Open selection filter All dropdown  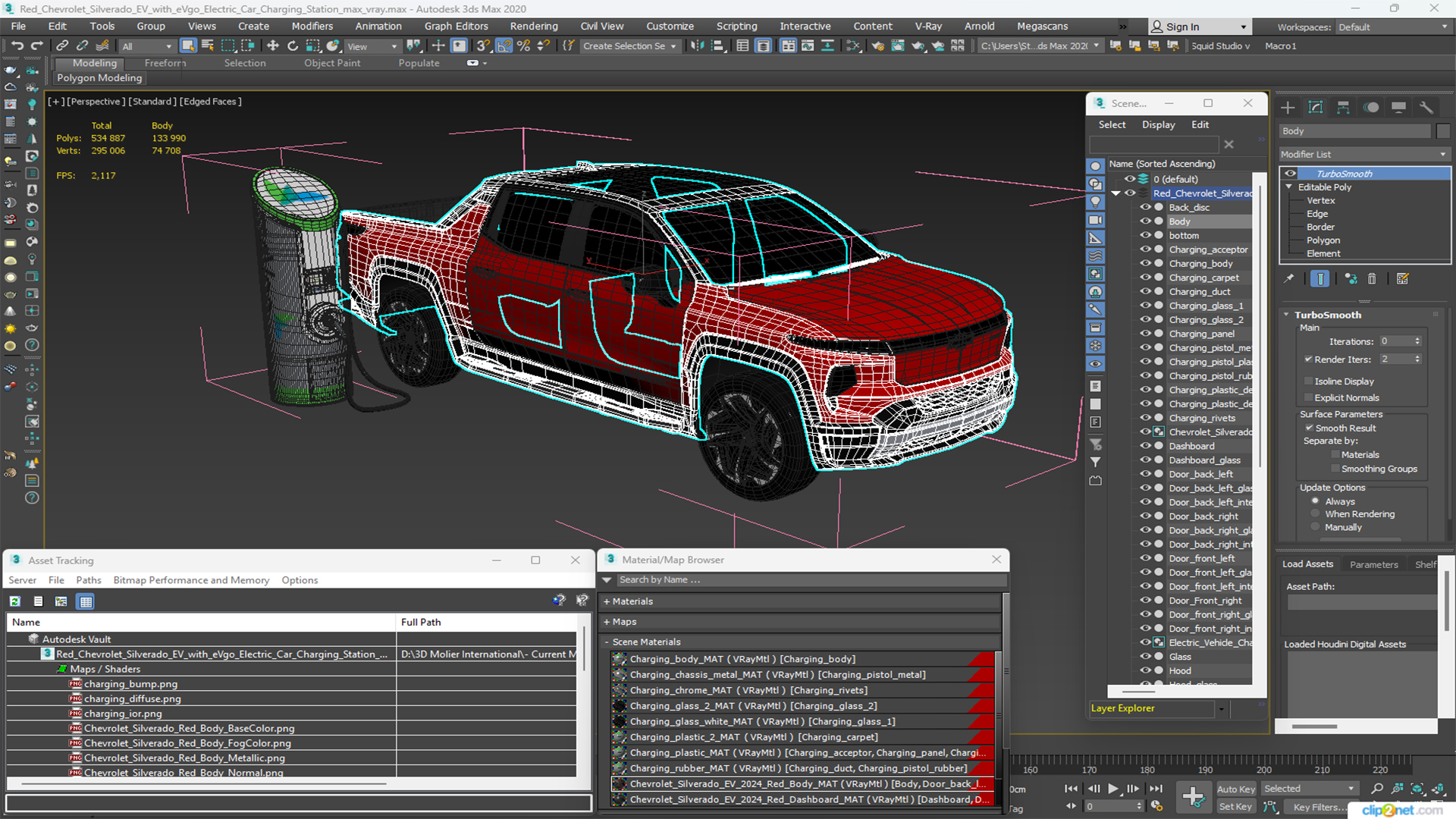pyautogui.click(x=147, y=46)
